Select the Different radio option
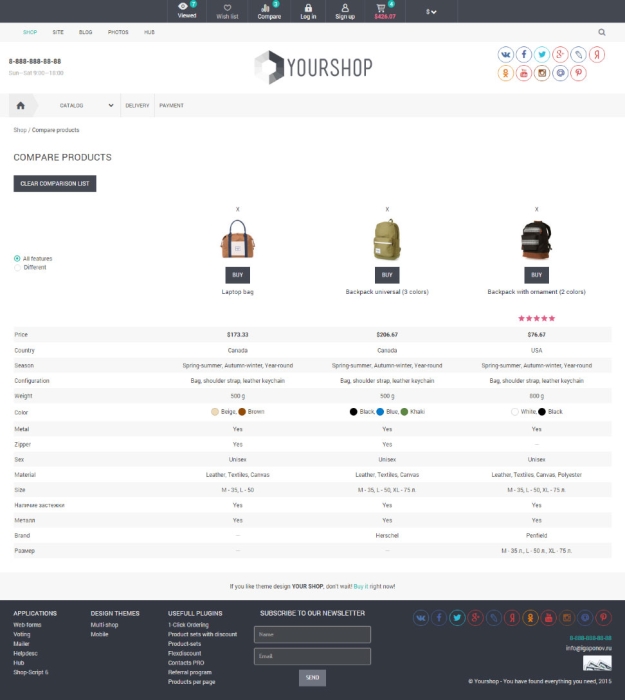The image size is (625, 700). [17, 267]
